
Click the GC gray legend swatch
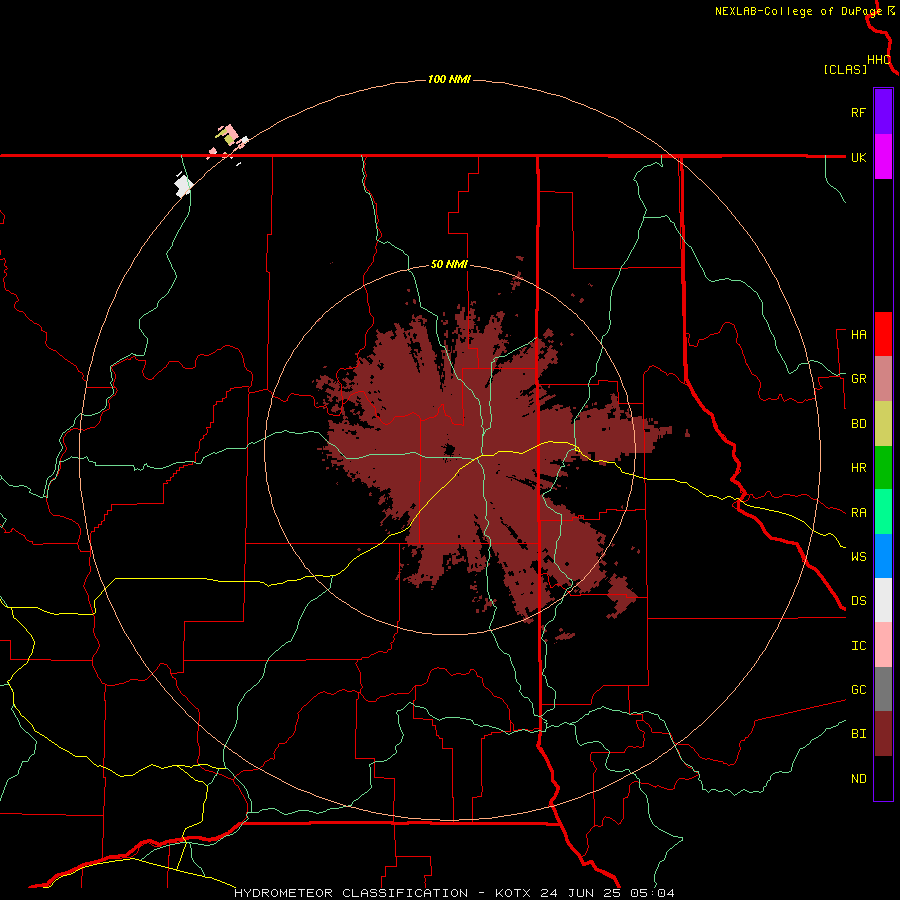point(883,689)
